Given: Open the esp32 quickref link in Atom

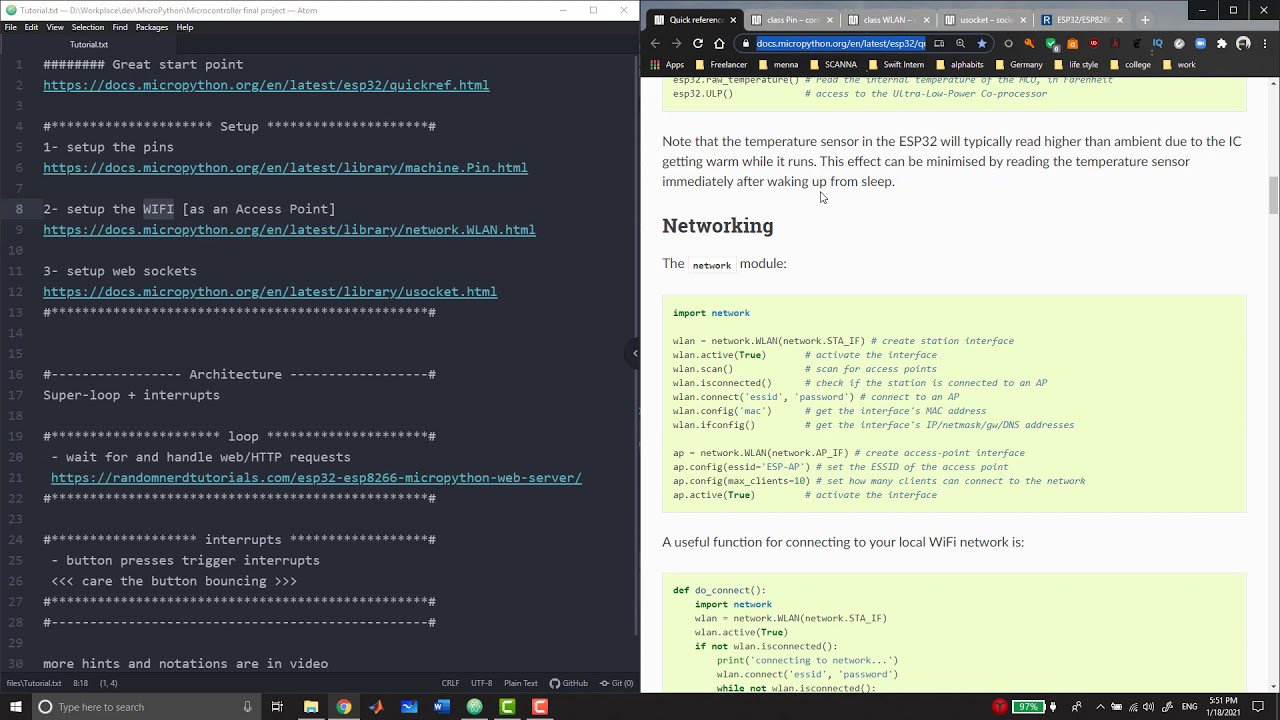Looking at the screenshot, I should click(x=266, y=85).
